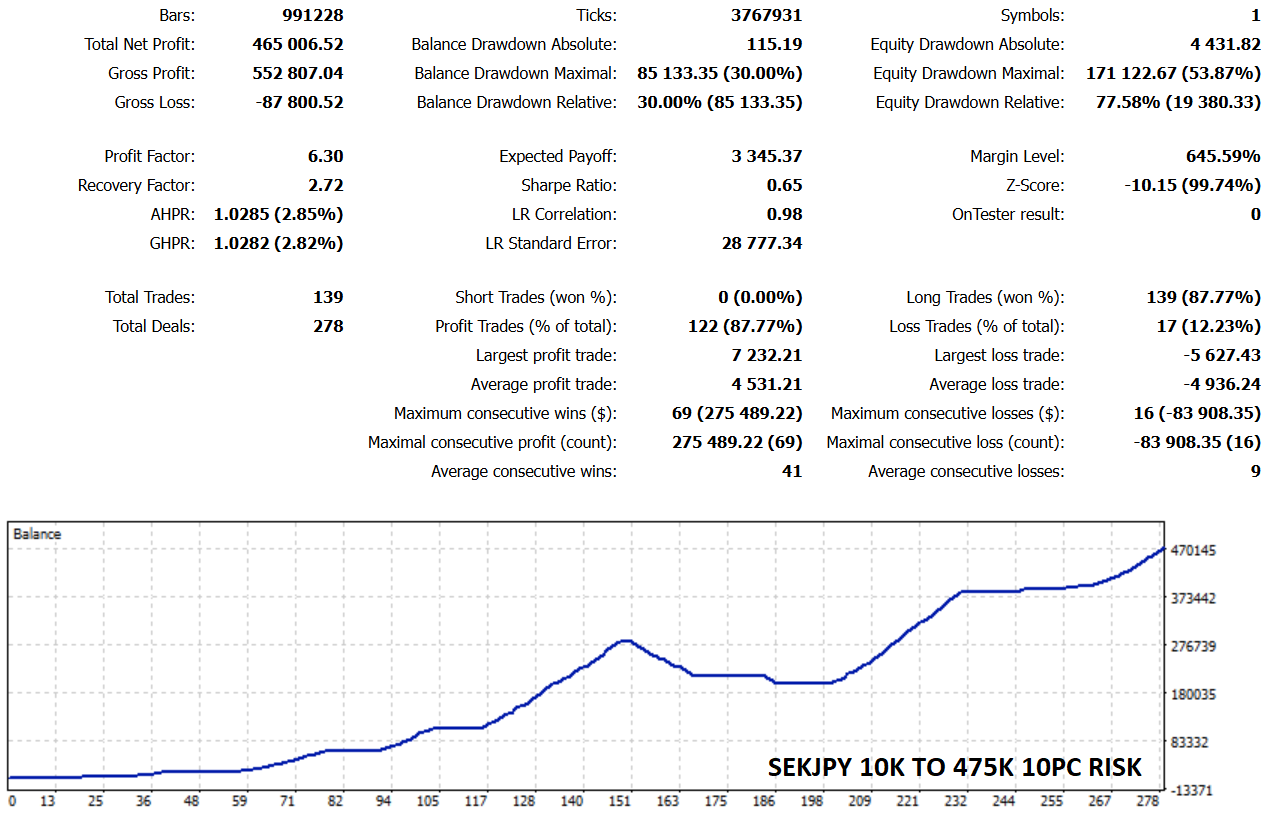Image resolution: width=1274 pixels, height=818 pixels.
Task: Click the Balance Drawdown Absolute value 115.19
Action: coord(775,45)
